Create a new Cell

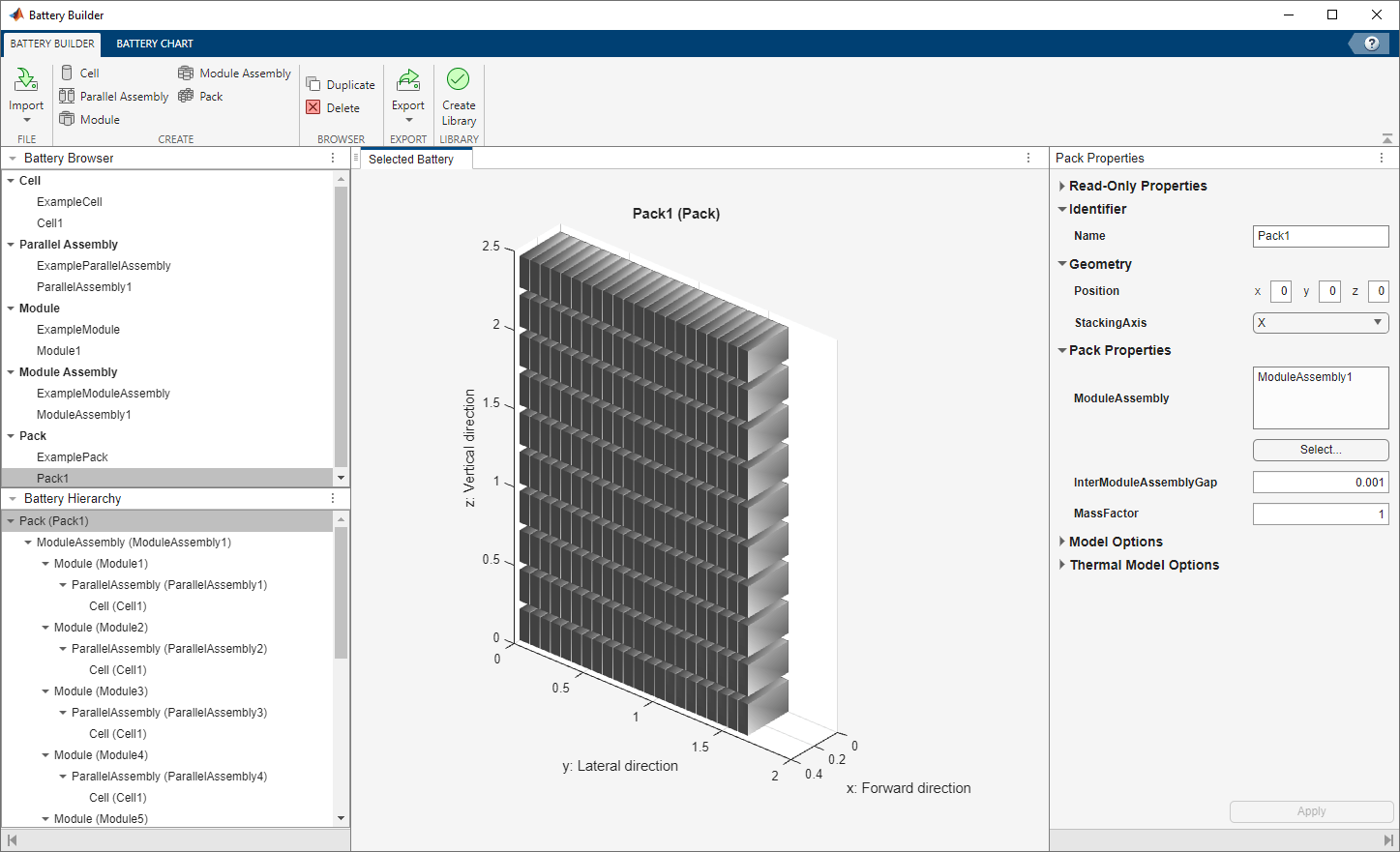click(67, 73)
